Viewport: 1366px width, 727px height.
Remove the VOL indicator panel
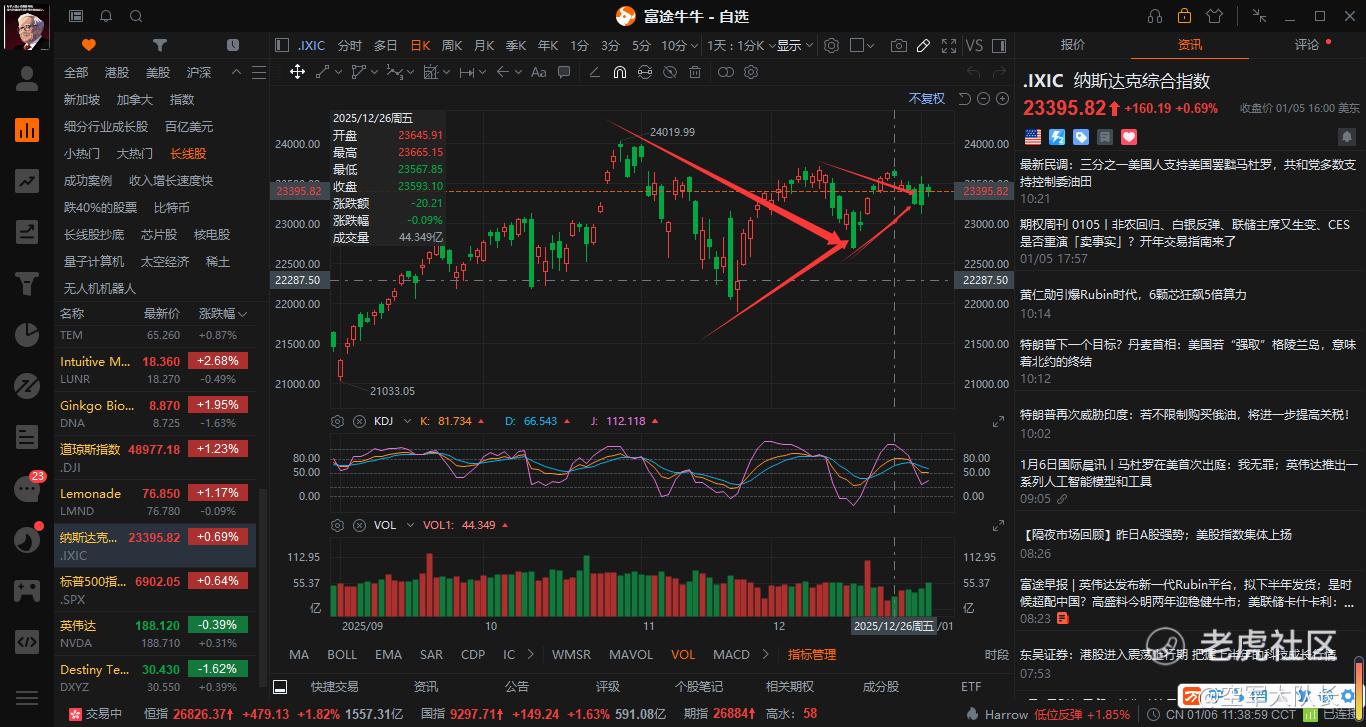(x=359, y=525)
